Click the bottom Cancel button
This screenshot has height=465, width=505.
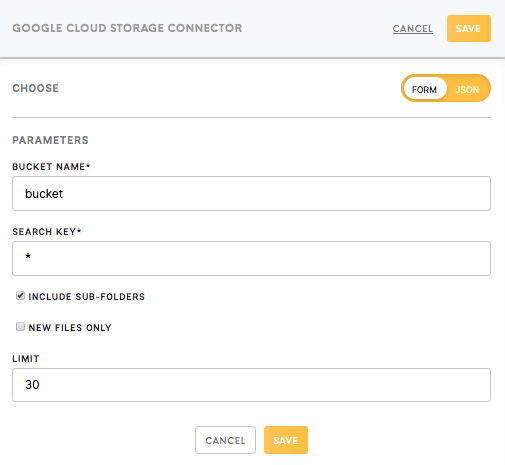pyautogui.click(x=225, y=440)
